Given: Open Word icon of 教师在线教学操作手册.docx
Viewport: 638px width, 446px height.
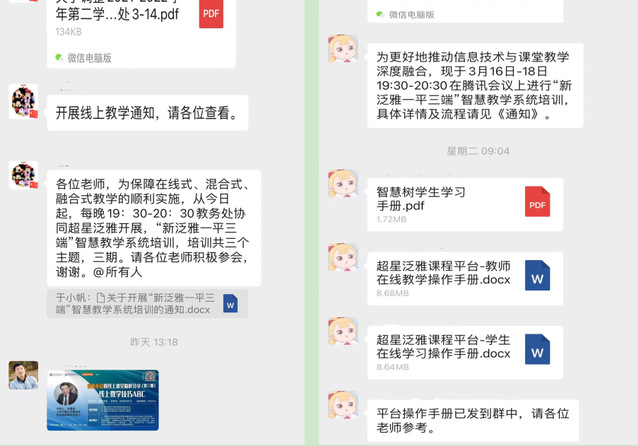Looking at the screenshot, I should click(537, 275).
